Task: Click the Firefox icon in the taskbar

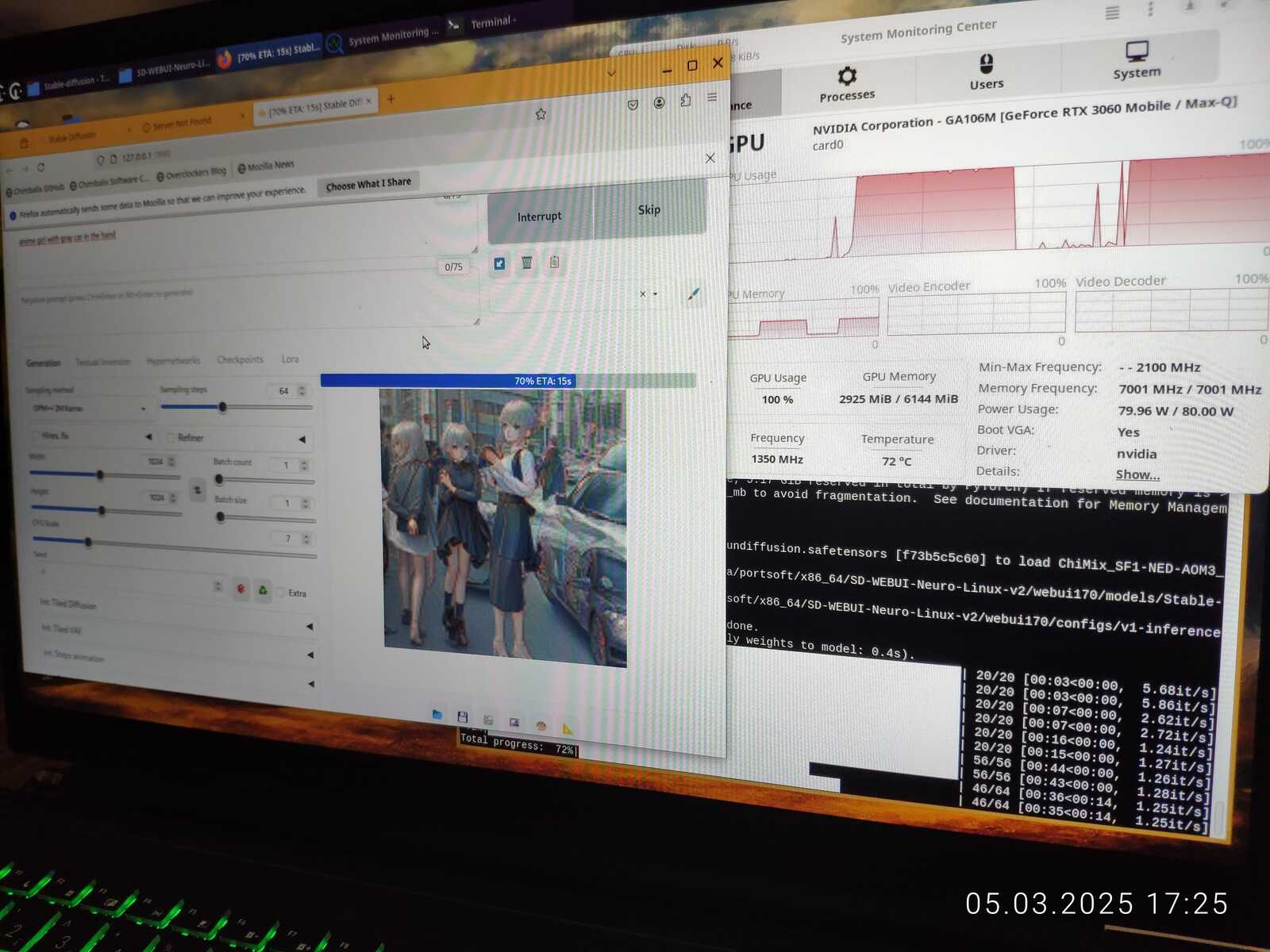Action: click(224, 59)
